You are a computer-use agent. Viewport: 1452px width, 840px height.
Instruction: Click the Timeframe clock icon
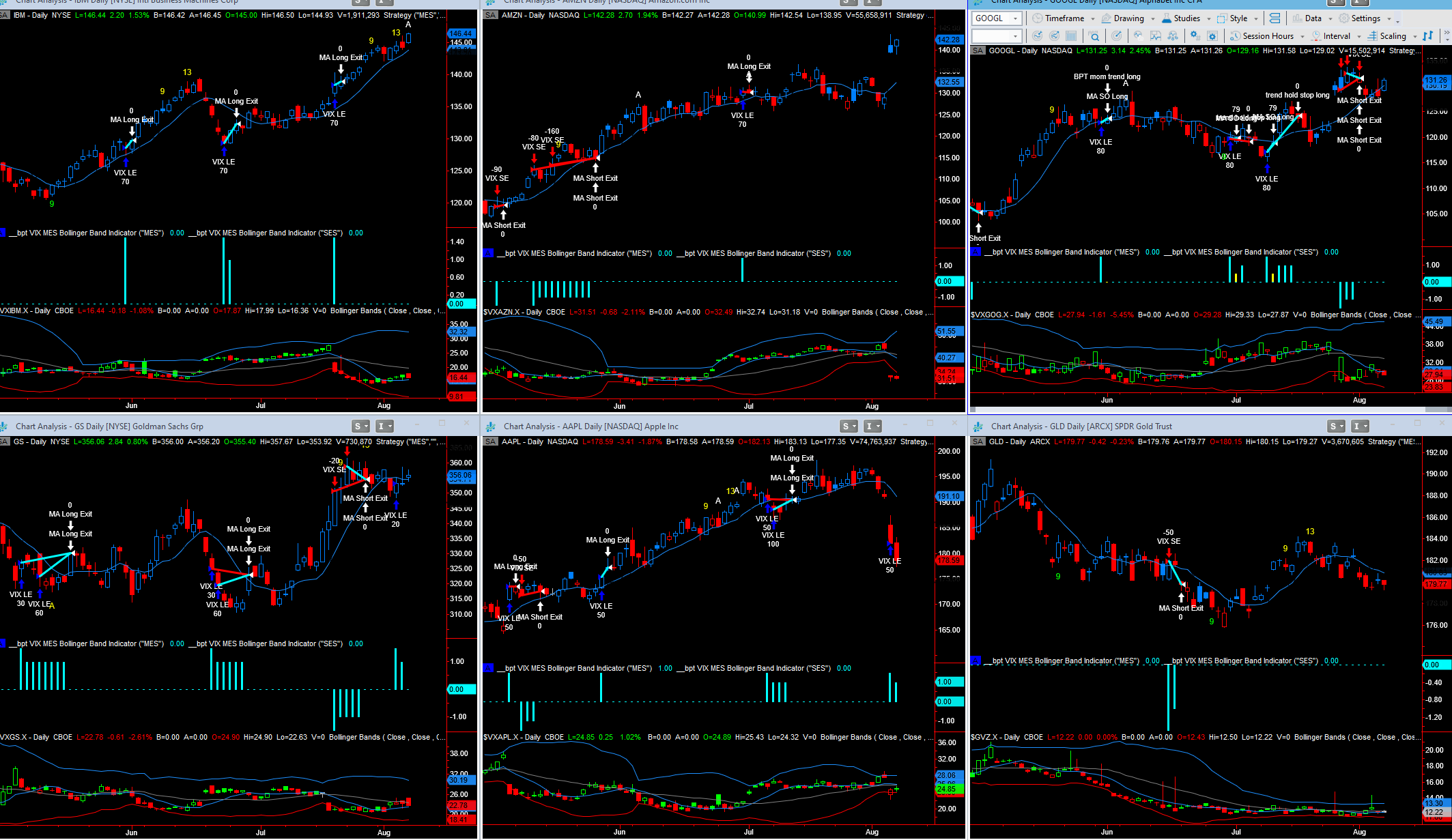[1038, 18]
